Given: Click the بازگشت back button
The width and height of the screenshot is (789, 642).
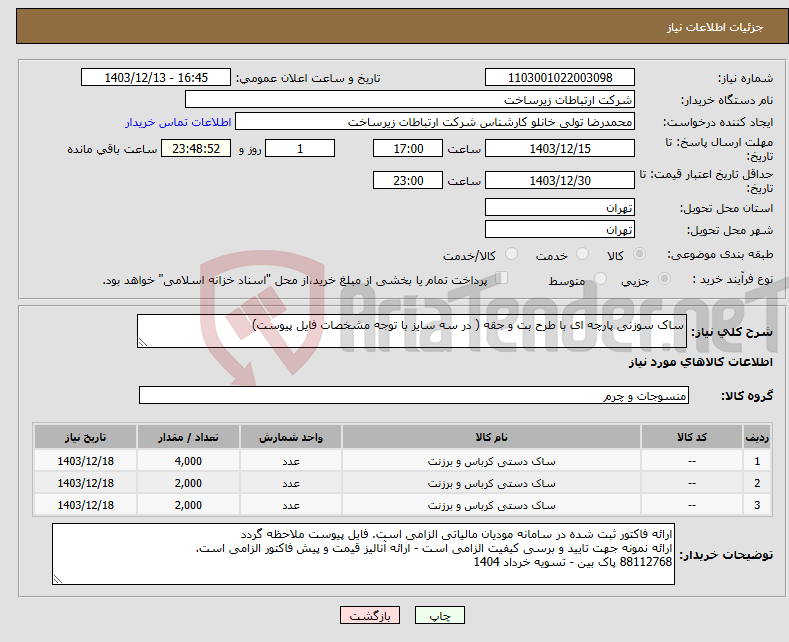Looking at the screenshot, I should point(370,615).
